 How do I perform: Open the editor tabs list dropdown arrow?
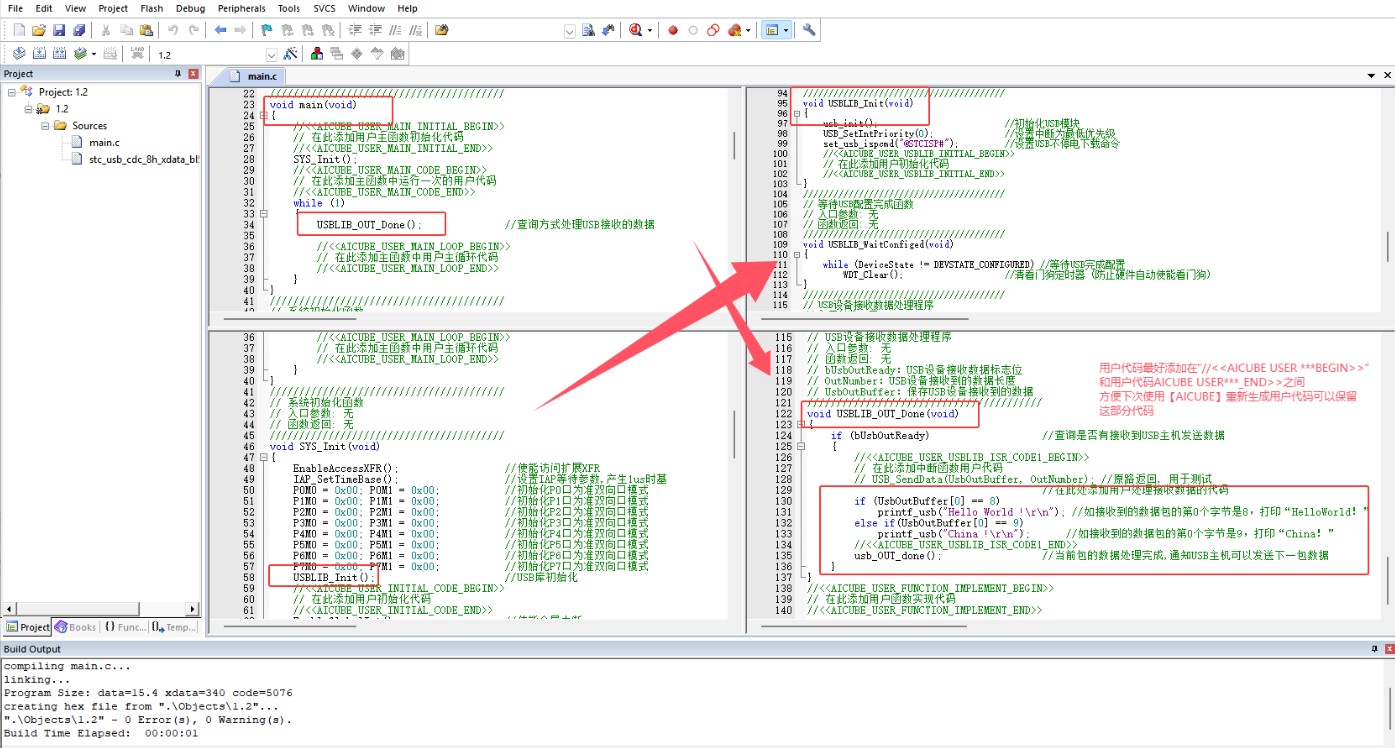coord(1372,76)
